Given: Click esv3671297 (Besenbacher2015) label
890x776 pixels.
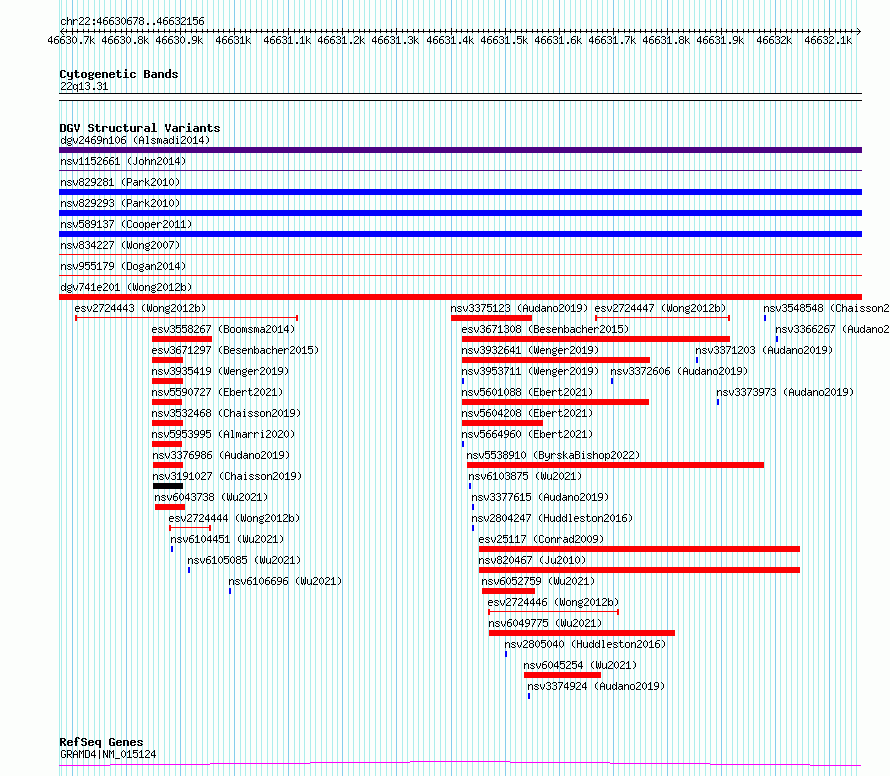Looking at the screenshot, I should coord(235,350).
